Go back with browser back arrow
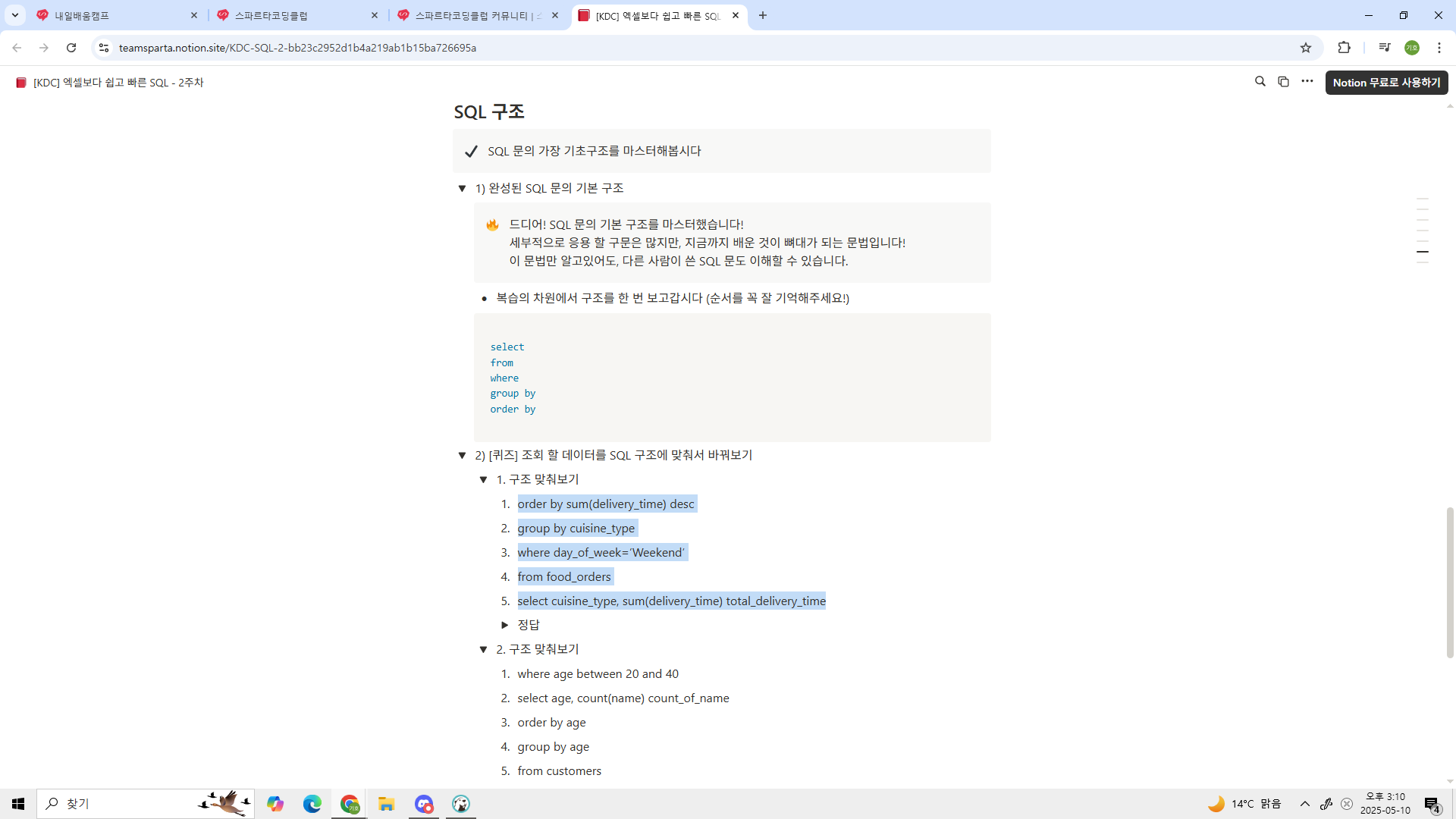 pyautogui.click(x=17, y=48)
